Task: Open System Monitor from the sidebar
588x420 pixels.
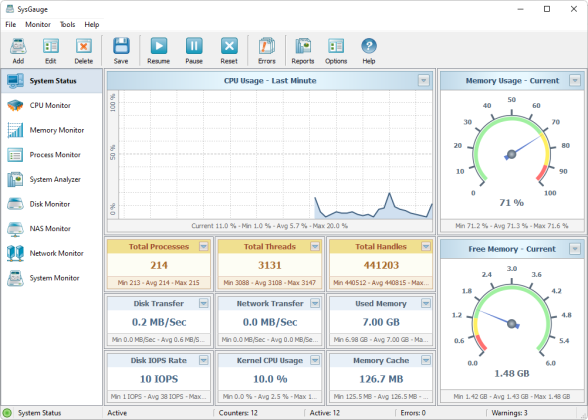Action: 51,278
